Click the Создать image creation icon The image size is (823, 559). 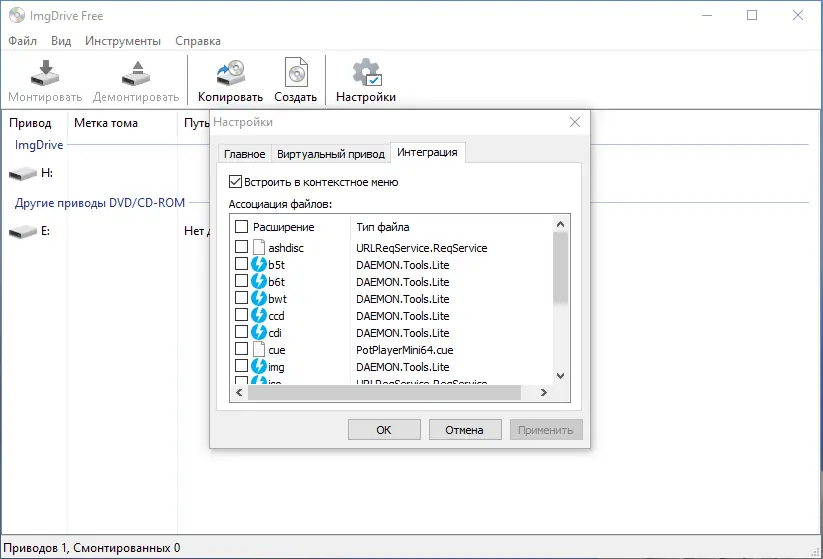(296, 72)
